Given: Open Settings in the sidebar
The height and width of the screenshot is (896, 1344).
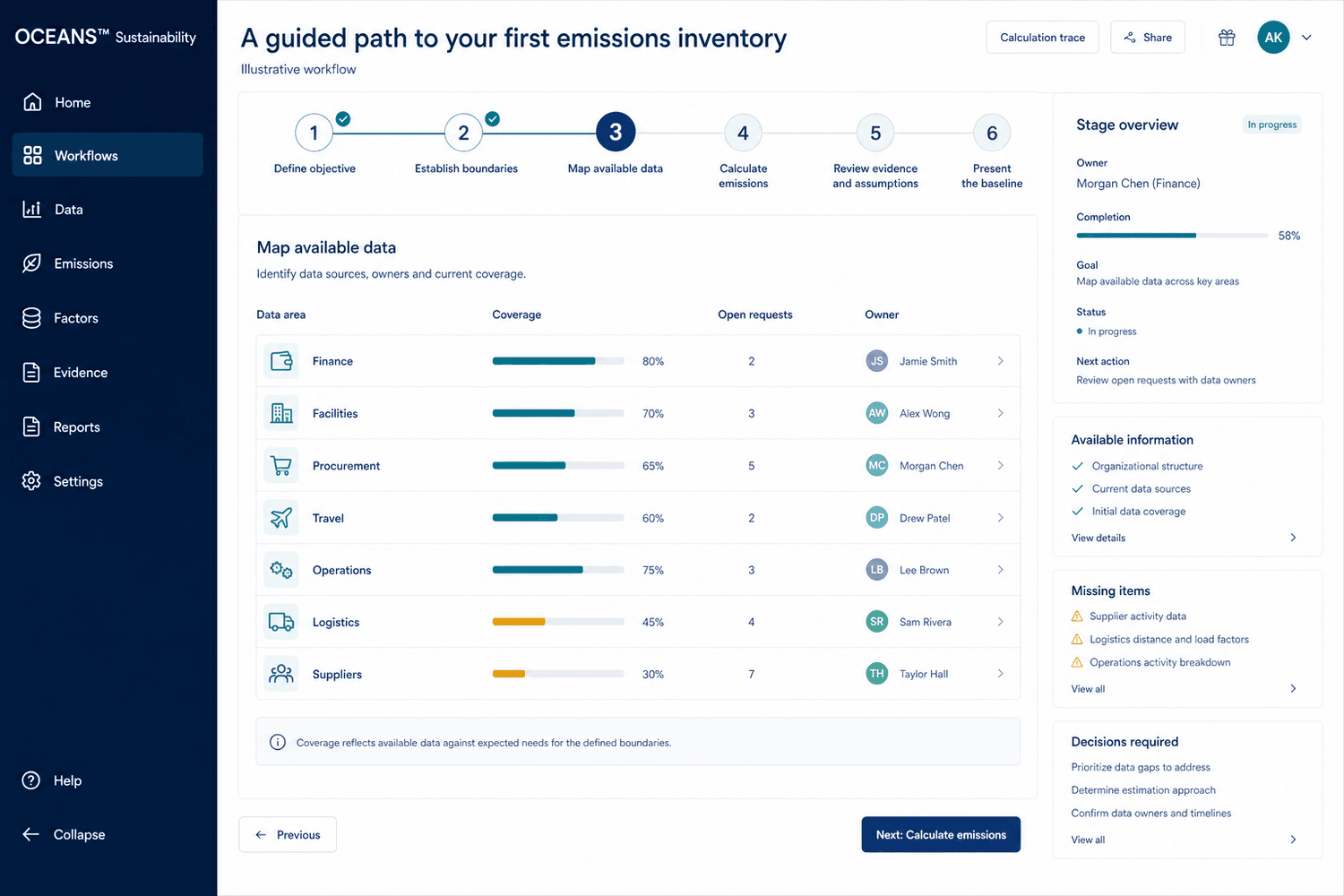Looking at the screenshot, I should click(x=108, y=481).
